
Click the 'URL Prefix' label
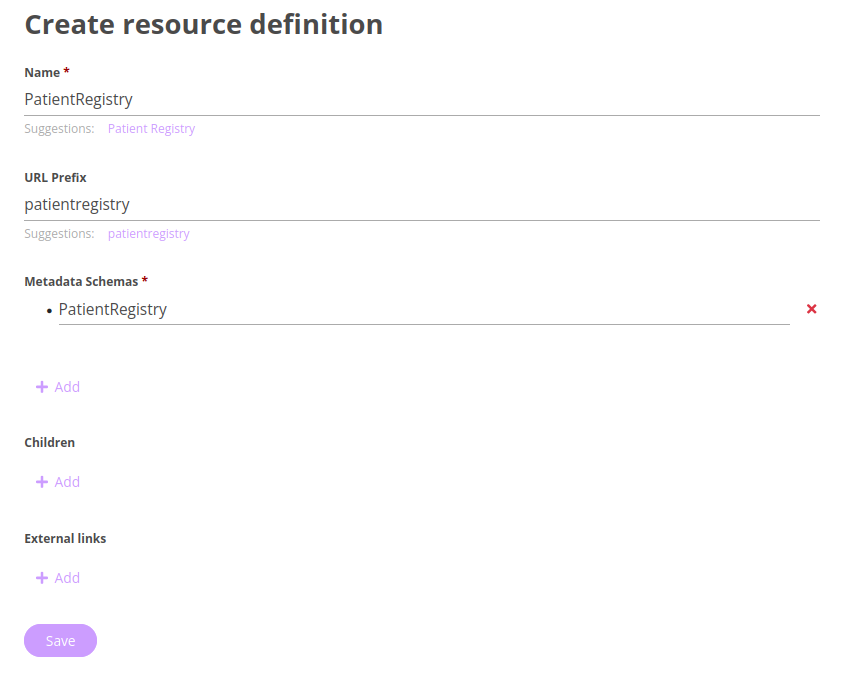pyautogui.click(x=55, y=178)
